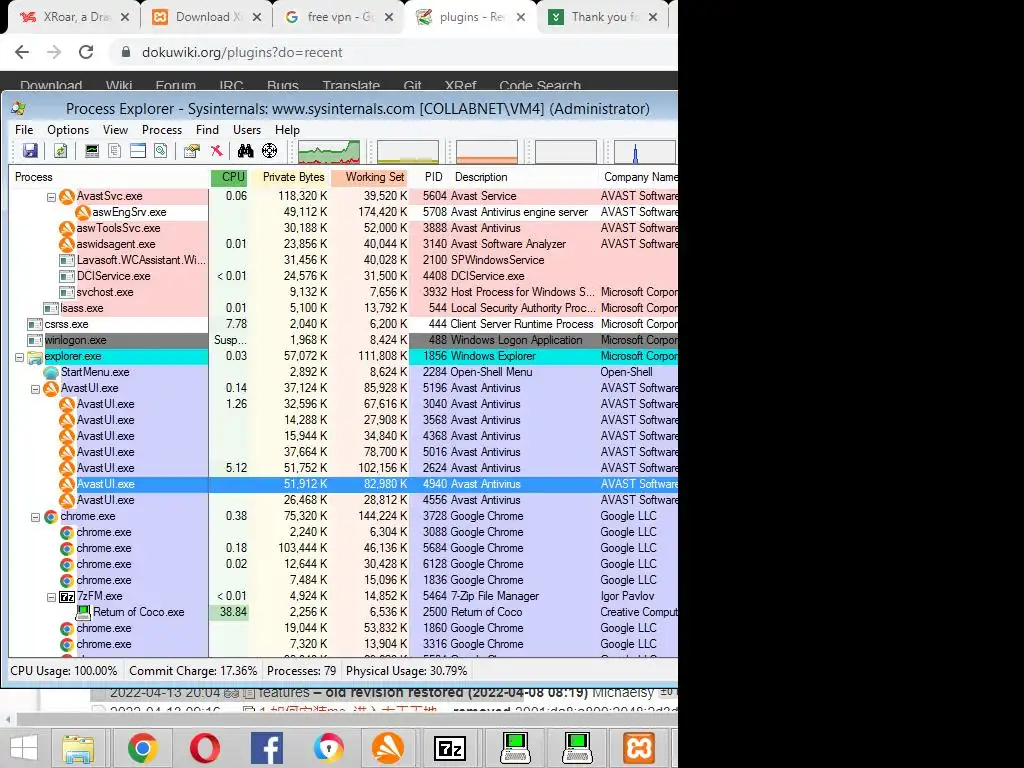Open the File menu
1024x768 pixels.
(x=24, y=130)
